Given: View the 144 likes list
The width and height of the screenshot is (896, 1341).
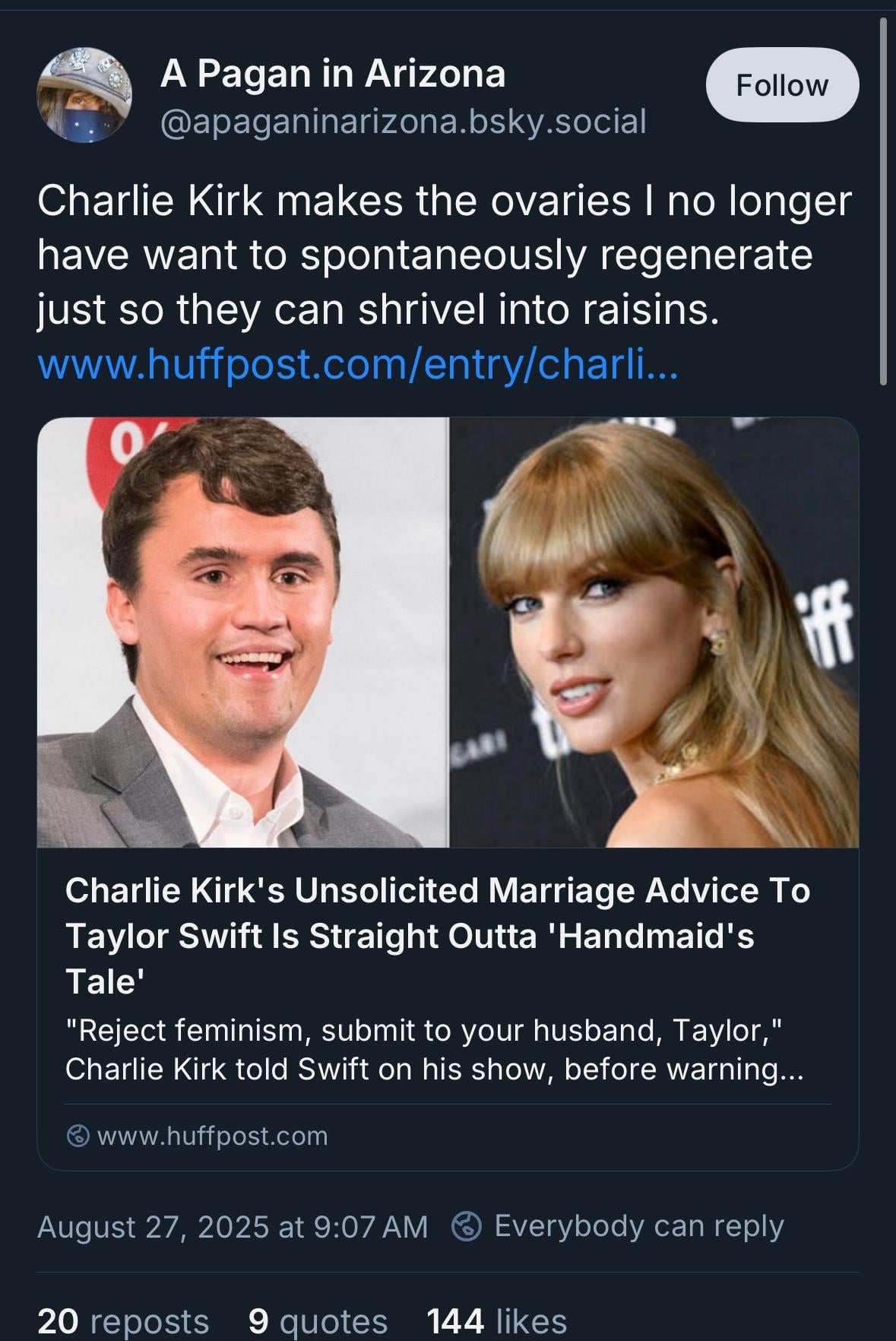Looking at the screenshot, I should [497, 1321].
